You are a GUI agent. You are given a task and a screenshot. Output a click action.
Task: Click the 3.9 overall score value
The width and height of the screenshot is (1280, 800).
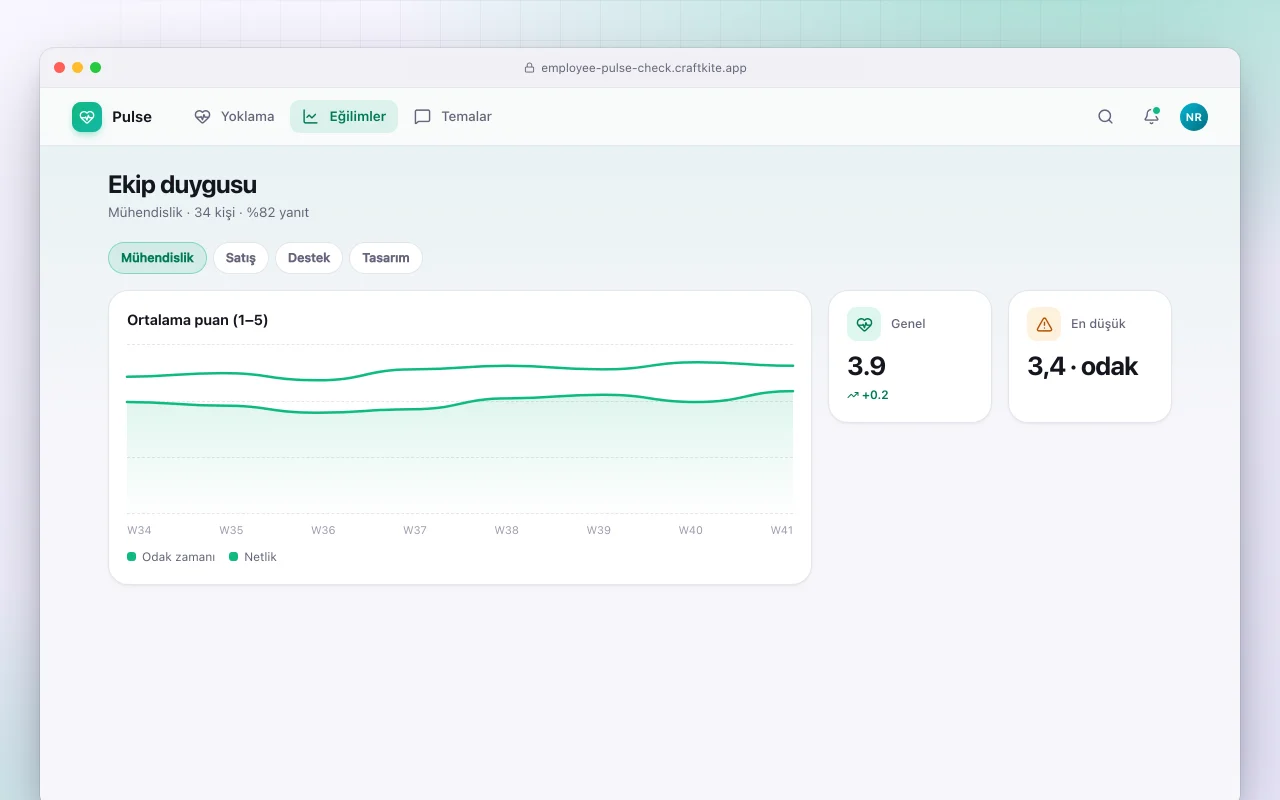tap(867, 366)
